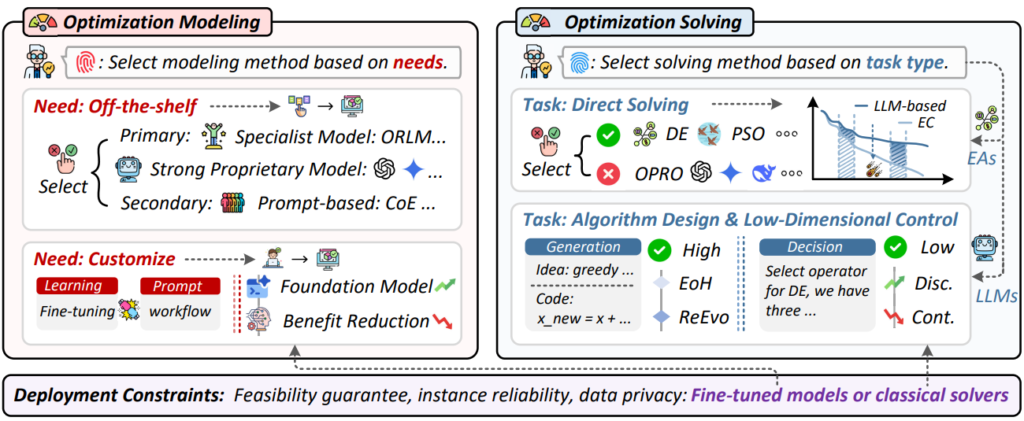The height and width of the screenshot is (421, 1024).
Task: Click the ReEvo diamond marker on the vertical line
Action: tap(662, 317)
